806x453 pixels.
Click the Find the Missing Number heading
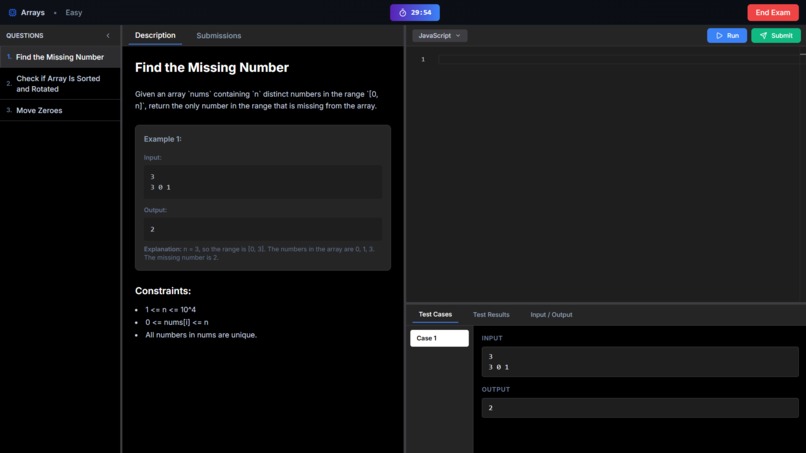pos(212,67)
